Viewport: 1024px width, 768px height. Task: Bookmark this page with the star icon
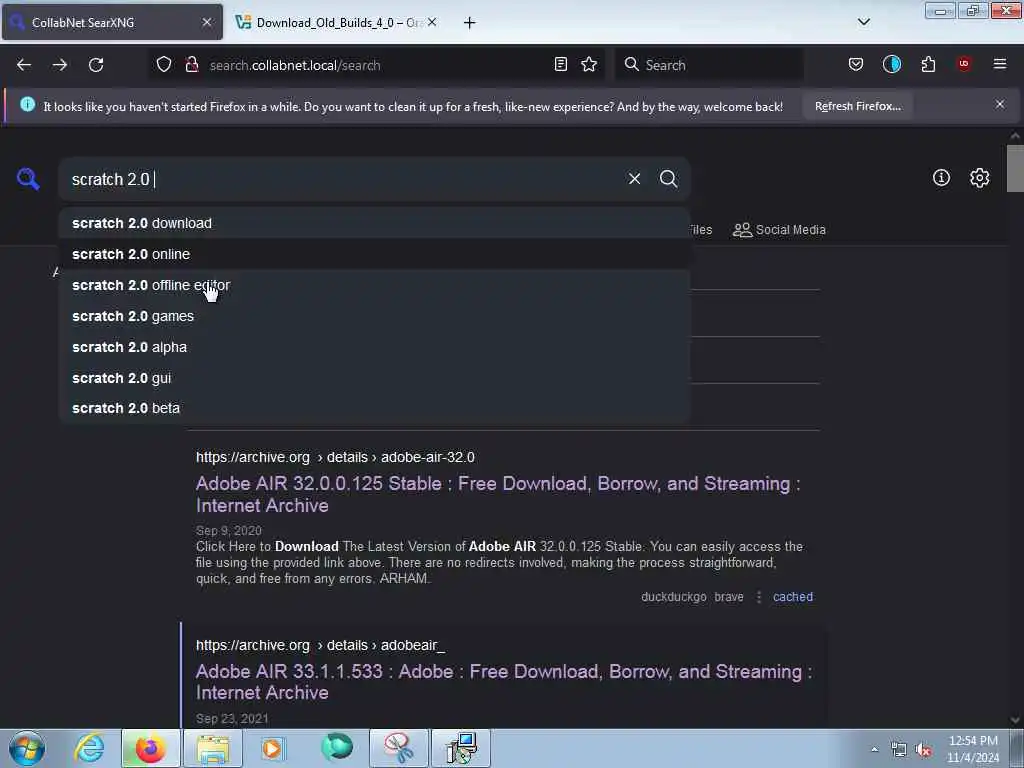[x=589, y=65]
